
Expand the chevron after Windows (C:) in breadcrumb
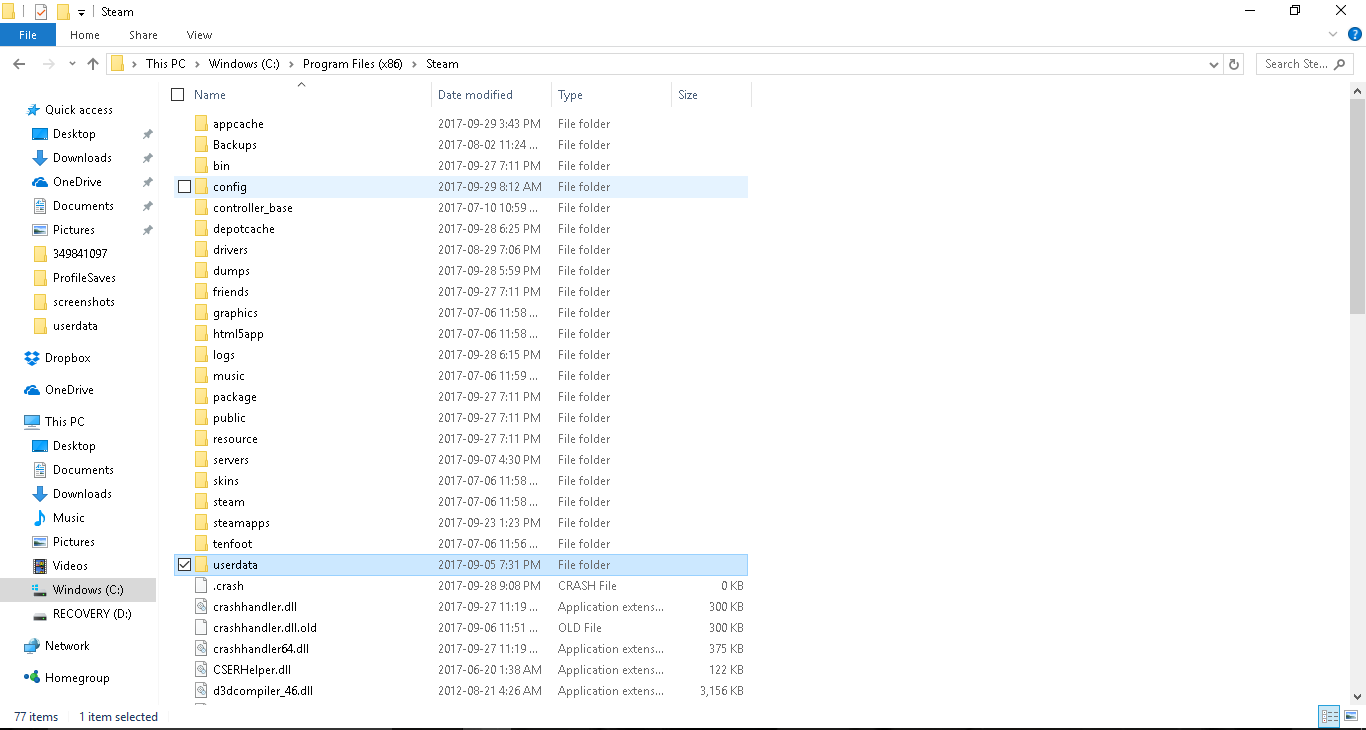pyautogui.click(x=291, y=64)
